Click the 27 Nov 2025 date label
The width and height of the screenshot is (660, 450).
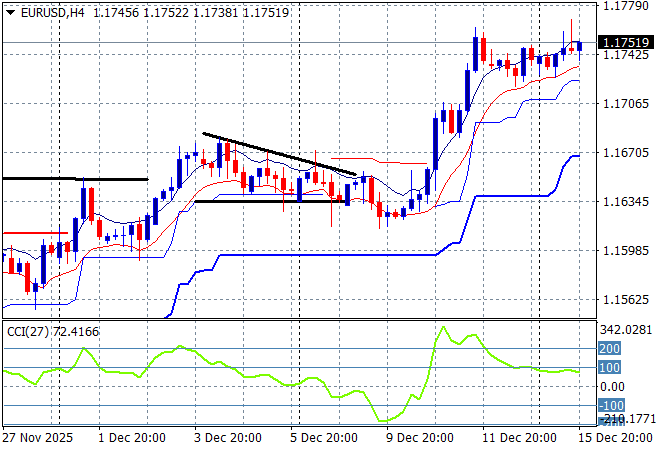[37, 438]
